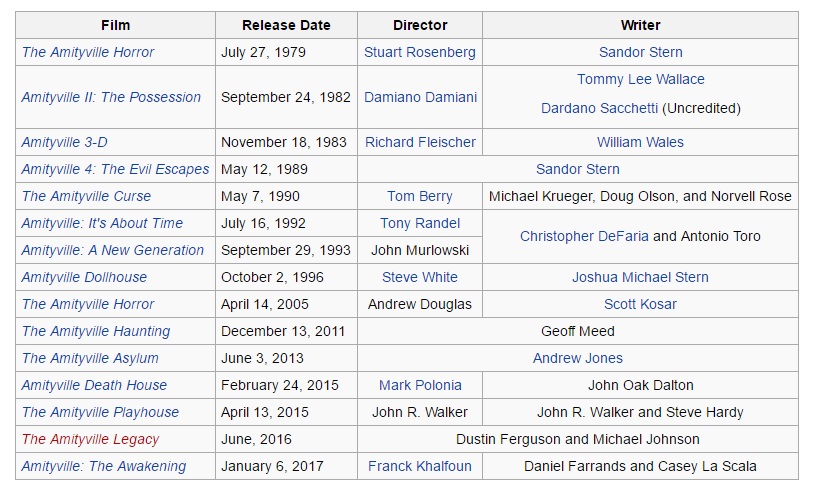Follow the Steve White director link
Screen dimensions: 814x490
[x=420, y=277]
